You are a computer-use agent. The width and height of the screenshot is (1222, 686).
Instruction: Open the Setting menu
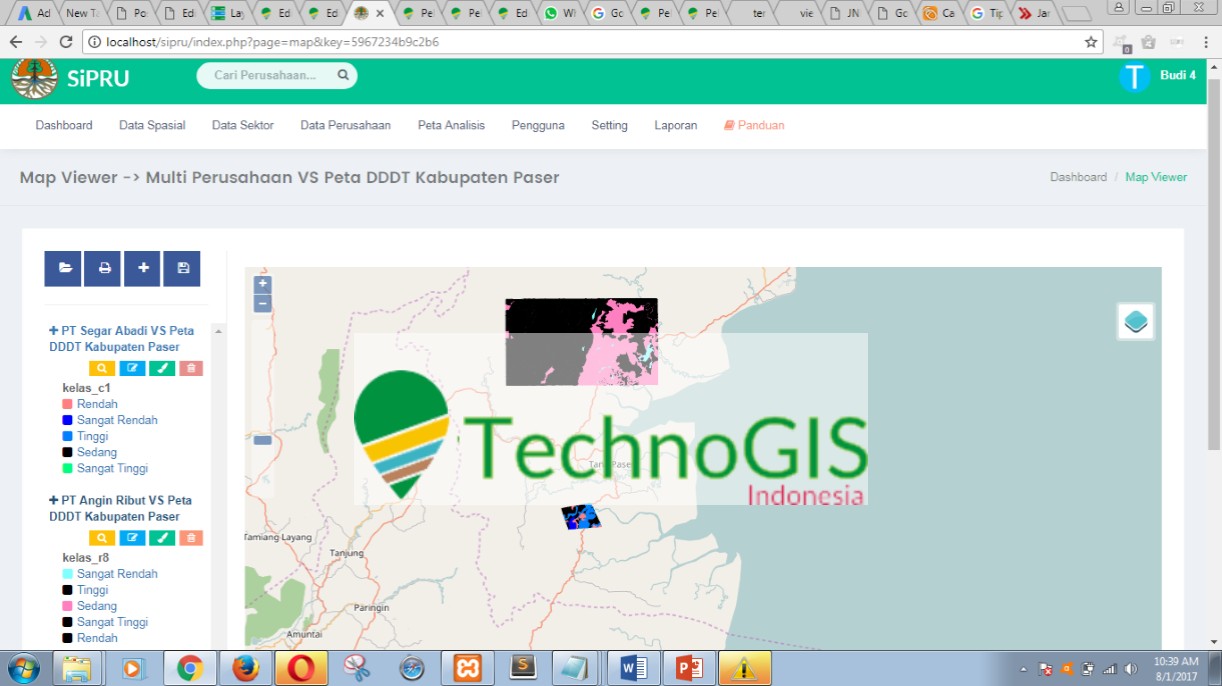pos(609,125)
